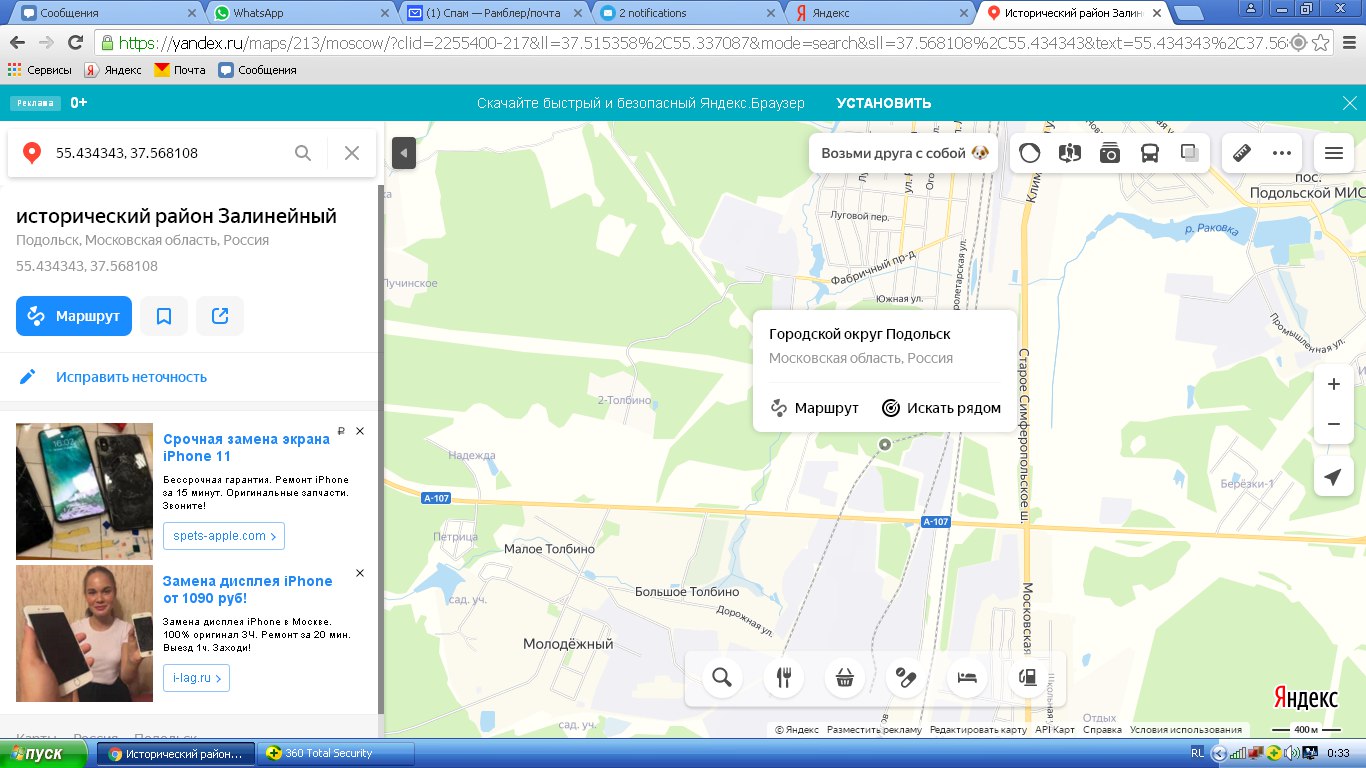Find restaurants with the fork and knife icon
The height and width of the screenshot is (768, 1366).
pyautogui.click(x=783, y=678)
